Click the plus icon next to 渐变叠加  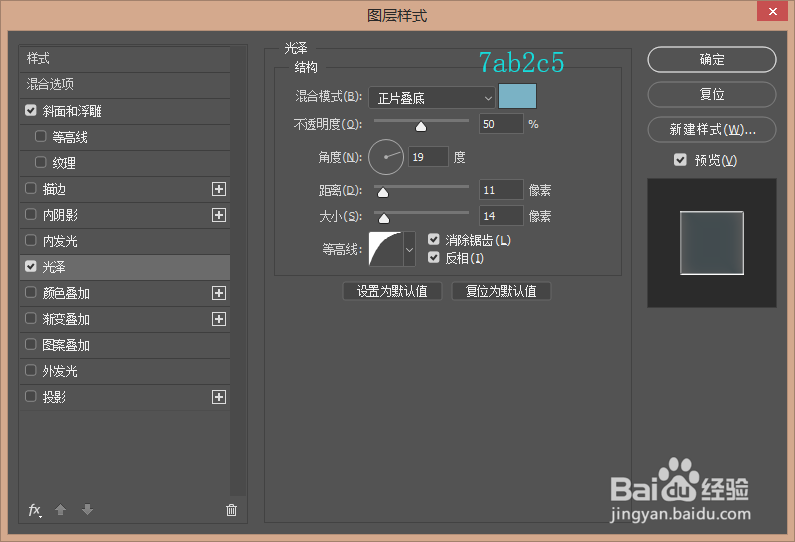[x=219, y=319]
